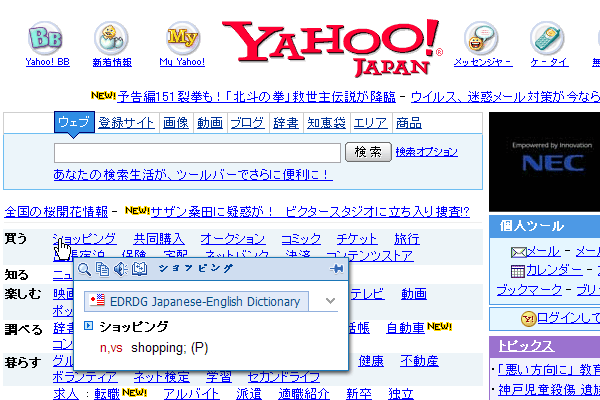Open the セカンドライフ link

click(284, 377)
